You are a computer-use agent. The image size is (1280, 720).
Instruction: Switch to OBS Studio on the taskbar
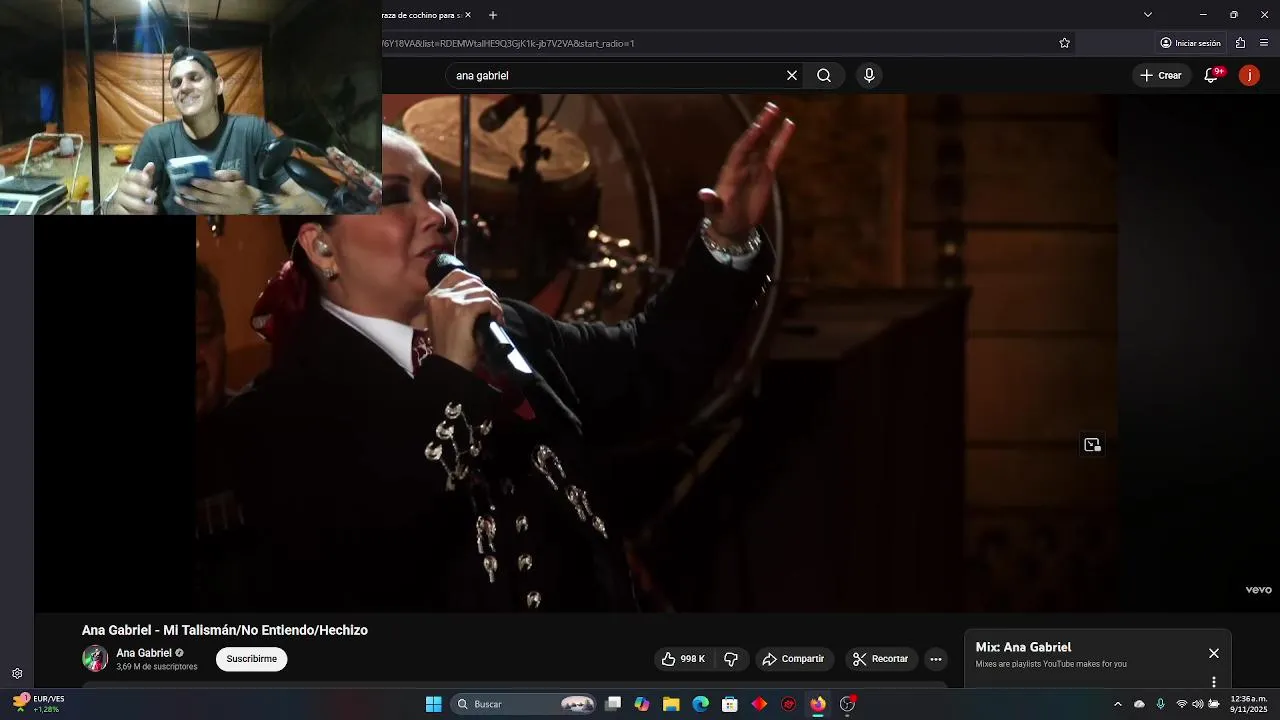click(847, 704)
